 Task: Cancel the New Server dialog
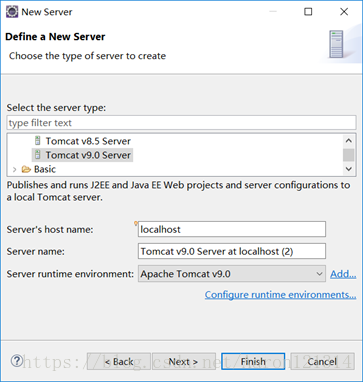click(322, 362)
